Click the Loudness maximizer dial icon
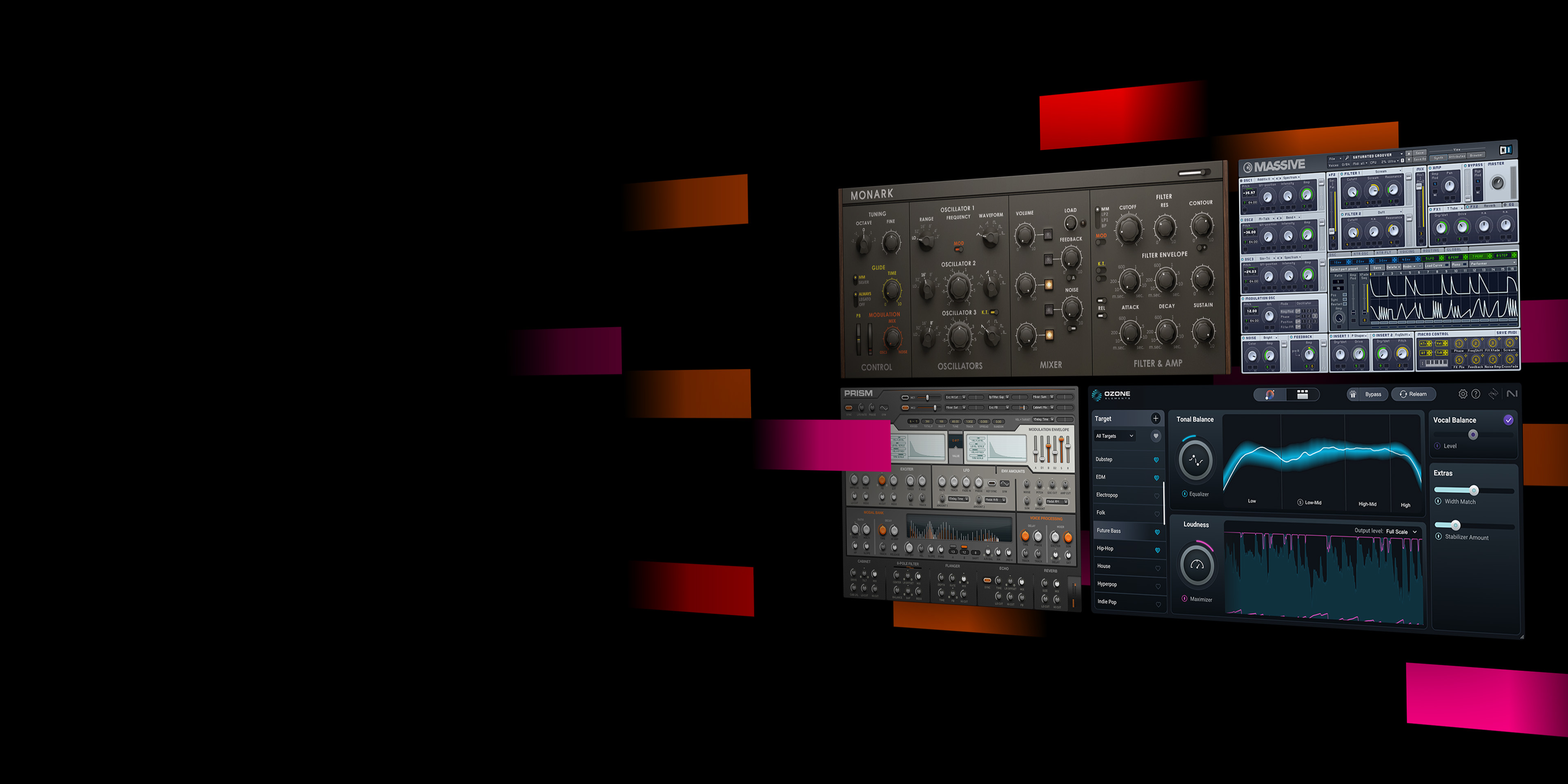This screenshot has width=1568, height=784. click(1197, 565)
